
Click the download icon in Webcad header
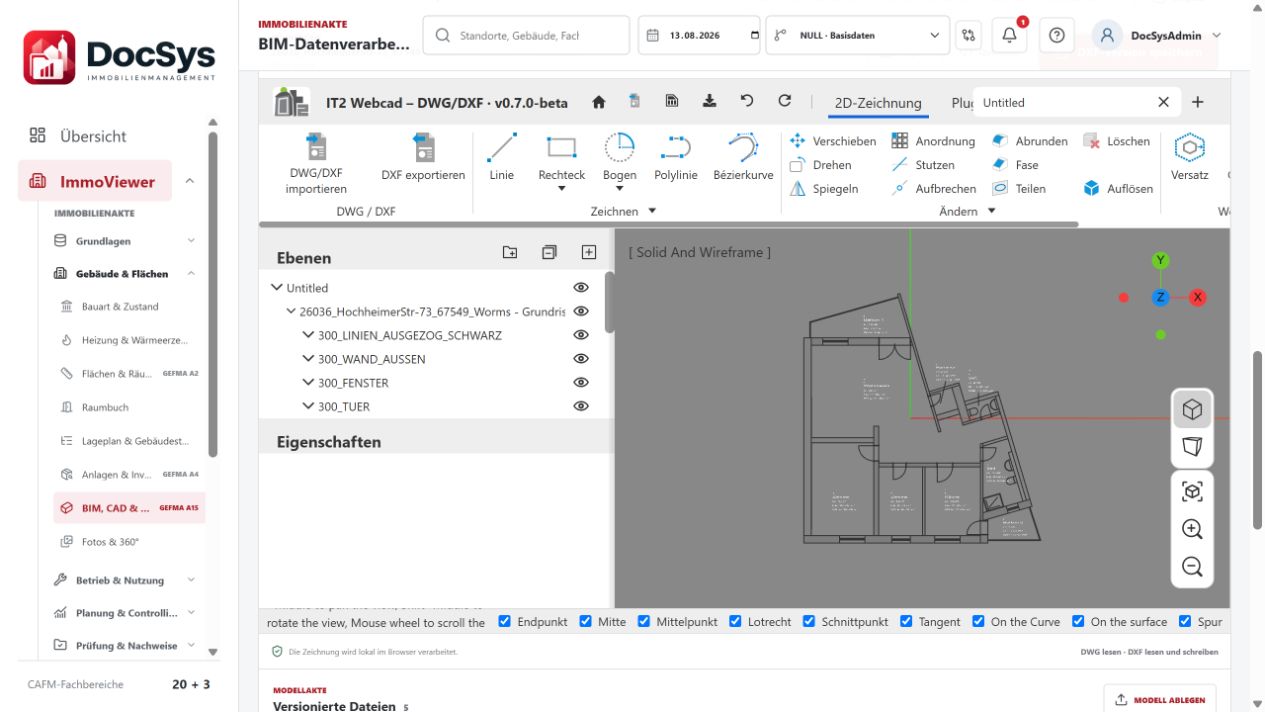709,101
